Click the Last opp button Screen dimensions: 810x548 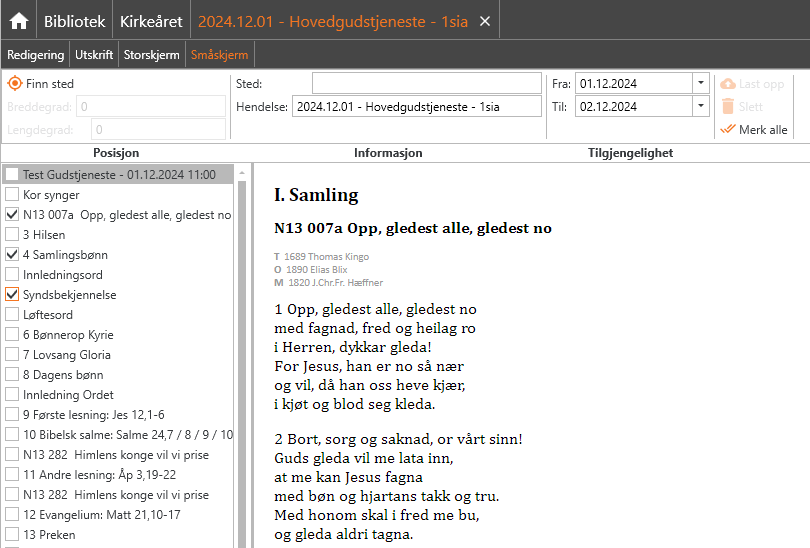(x=752, y=84)
